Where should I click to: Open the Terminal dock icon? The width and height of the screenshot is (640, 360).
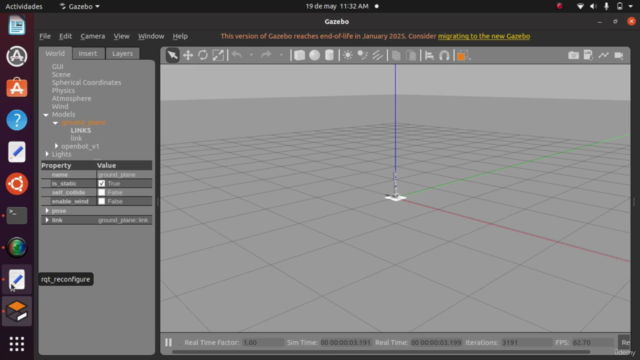(17, 216)
